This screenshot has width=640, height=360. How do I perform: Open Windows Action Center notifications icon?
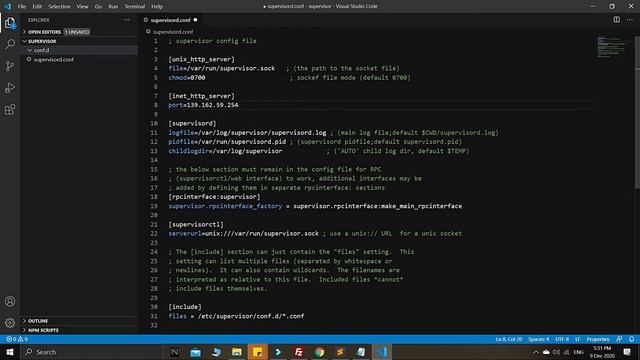[627, 352]
